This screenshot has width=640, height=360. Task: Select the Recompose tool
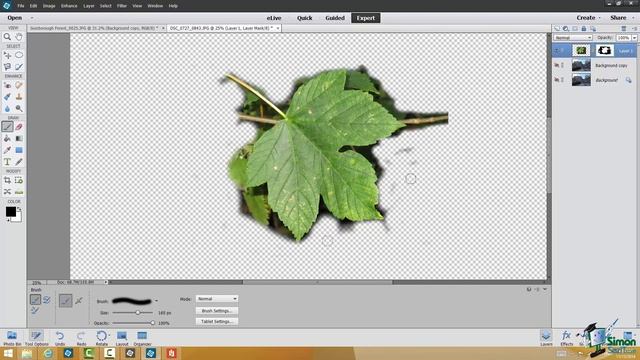click(x=19, y=180)
